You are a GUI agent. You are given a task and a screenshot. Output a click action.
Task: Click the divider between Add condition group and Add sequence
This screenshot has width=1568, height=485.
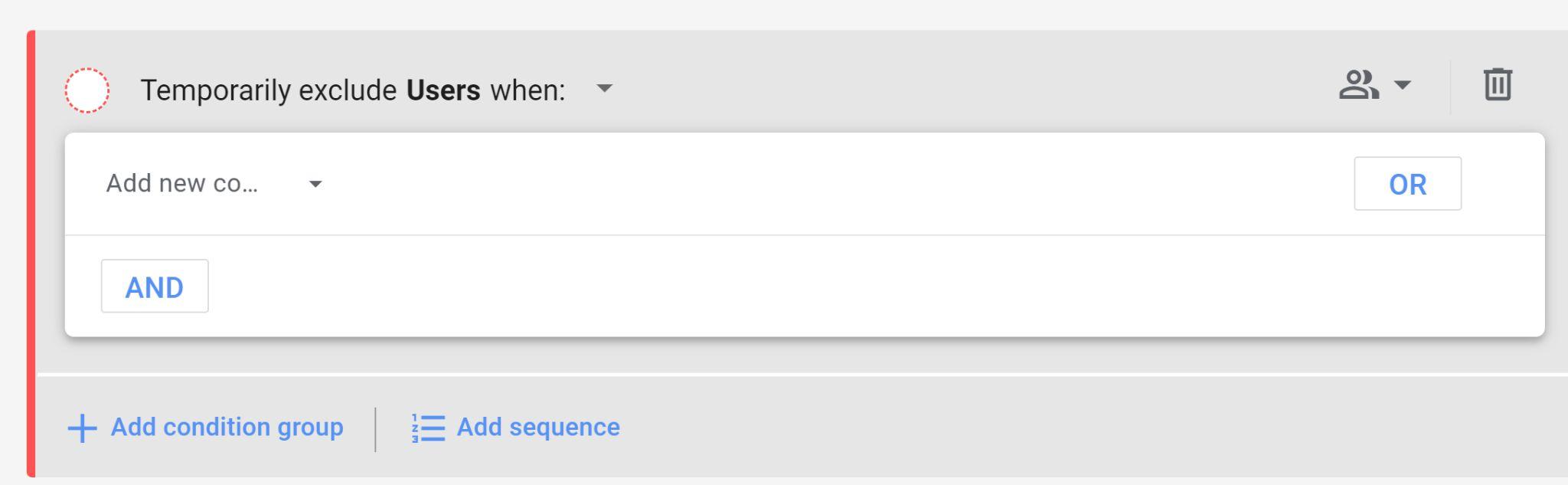[375, 429]
